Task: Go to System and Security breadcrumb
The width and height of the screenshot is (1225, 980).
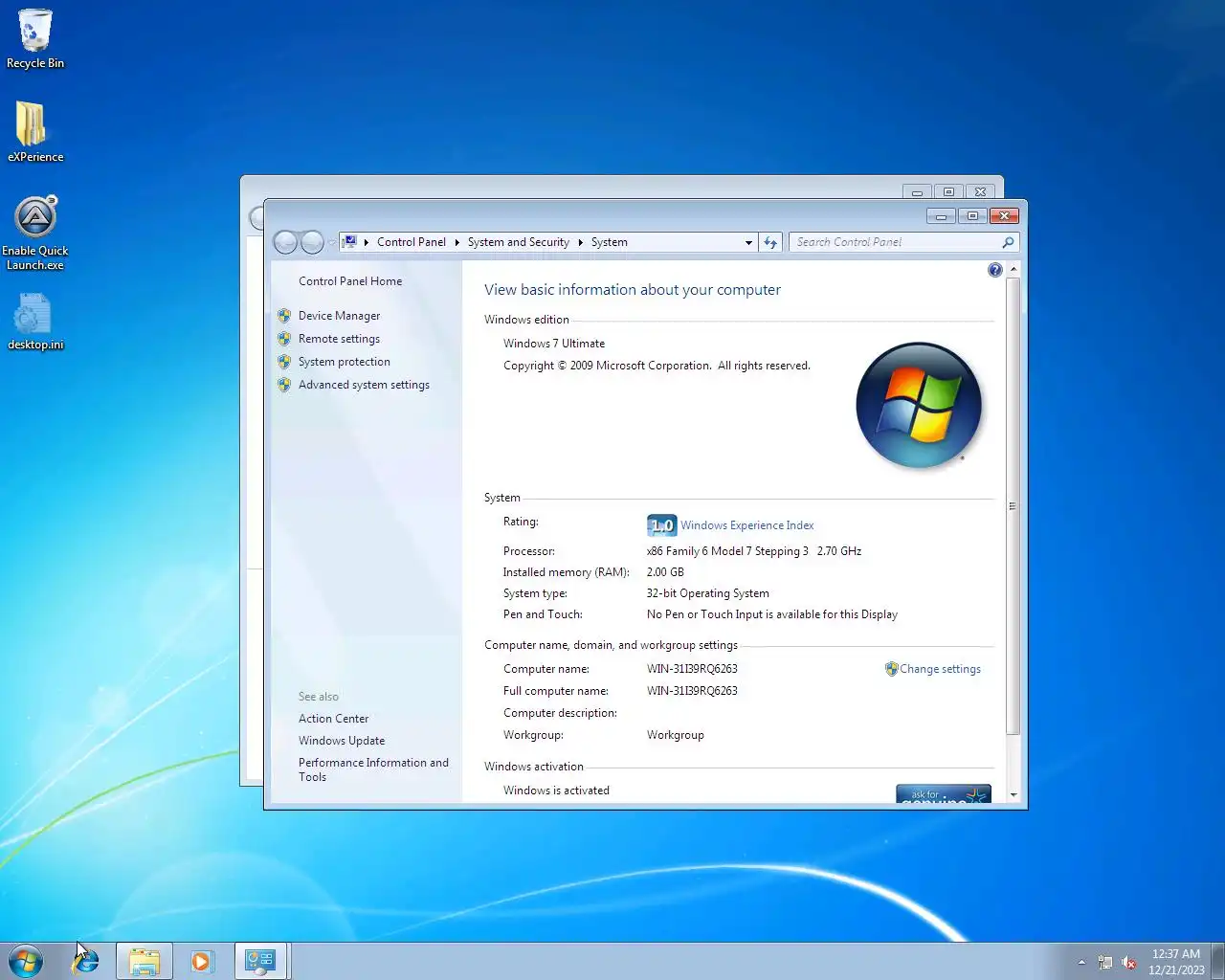Action: click(519, 242)
